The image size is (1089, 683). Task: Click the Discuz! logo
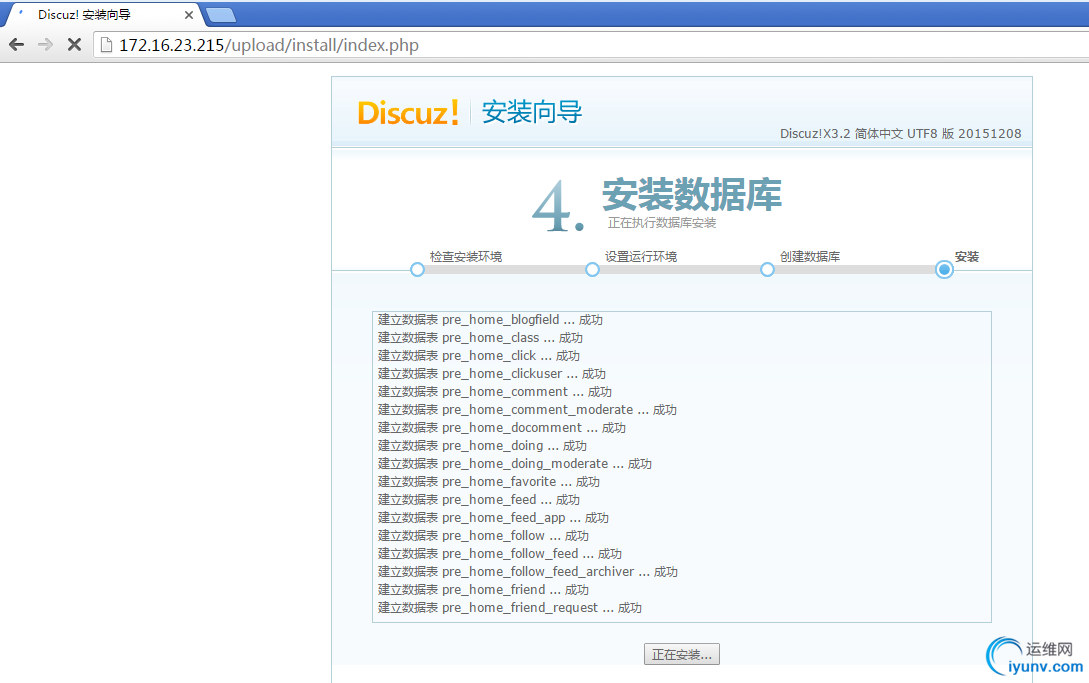(408, 113)
